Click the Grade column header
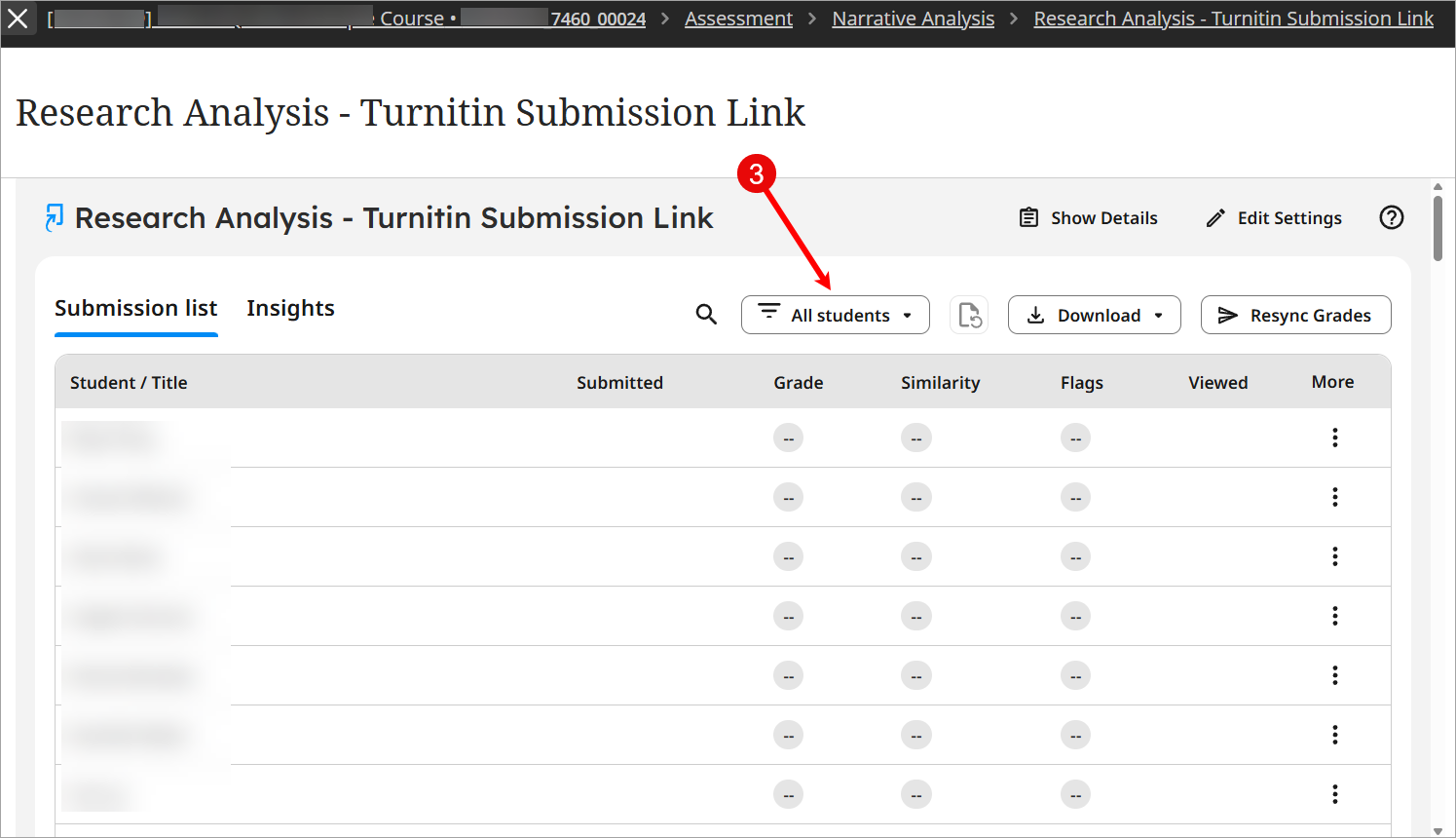1456x838 pixels. pyautogui.click(x=799, y=383)
